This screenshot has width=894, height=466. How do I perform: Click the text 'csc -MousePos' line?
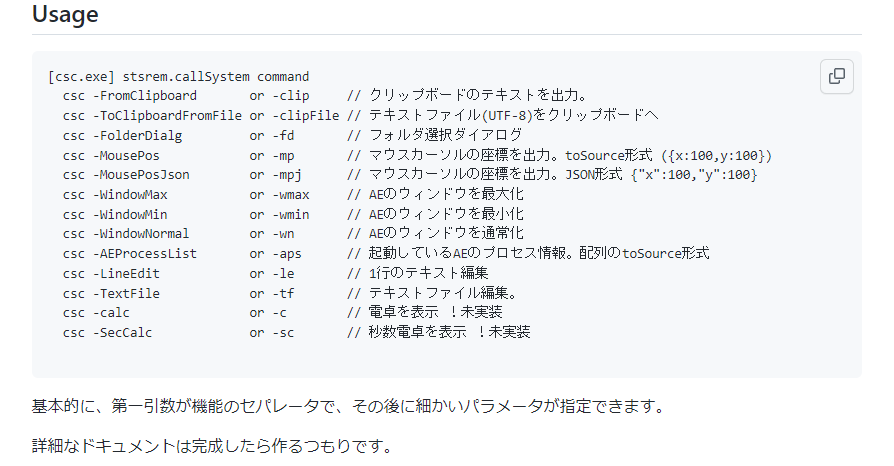111,156
